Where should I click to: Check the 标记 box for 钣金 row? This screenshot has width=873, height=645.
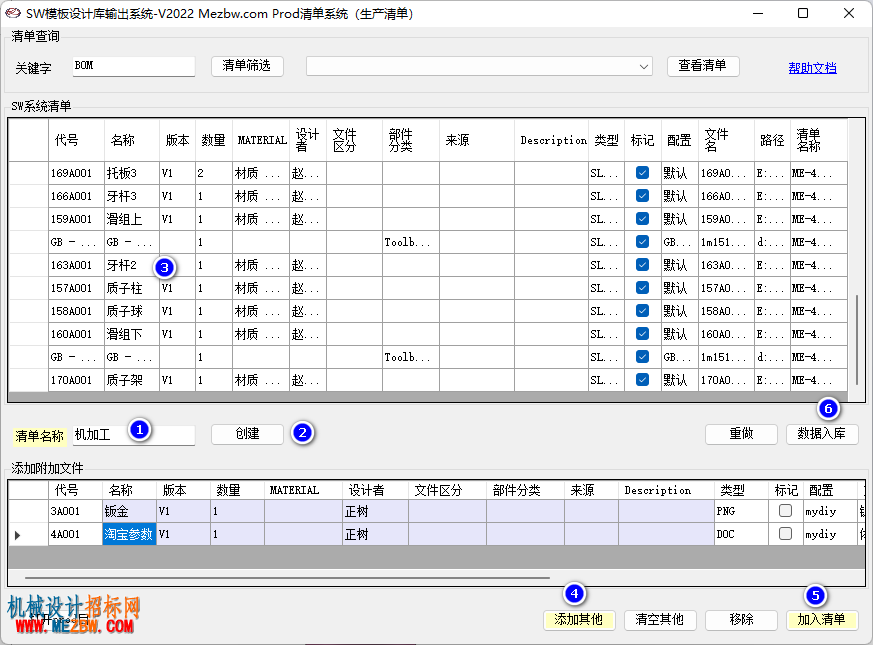pos(785,510)
